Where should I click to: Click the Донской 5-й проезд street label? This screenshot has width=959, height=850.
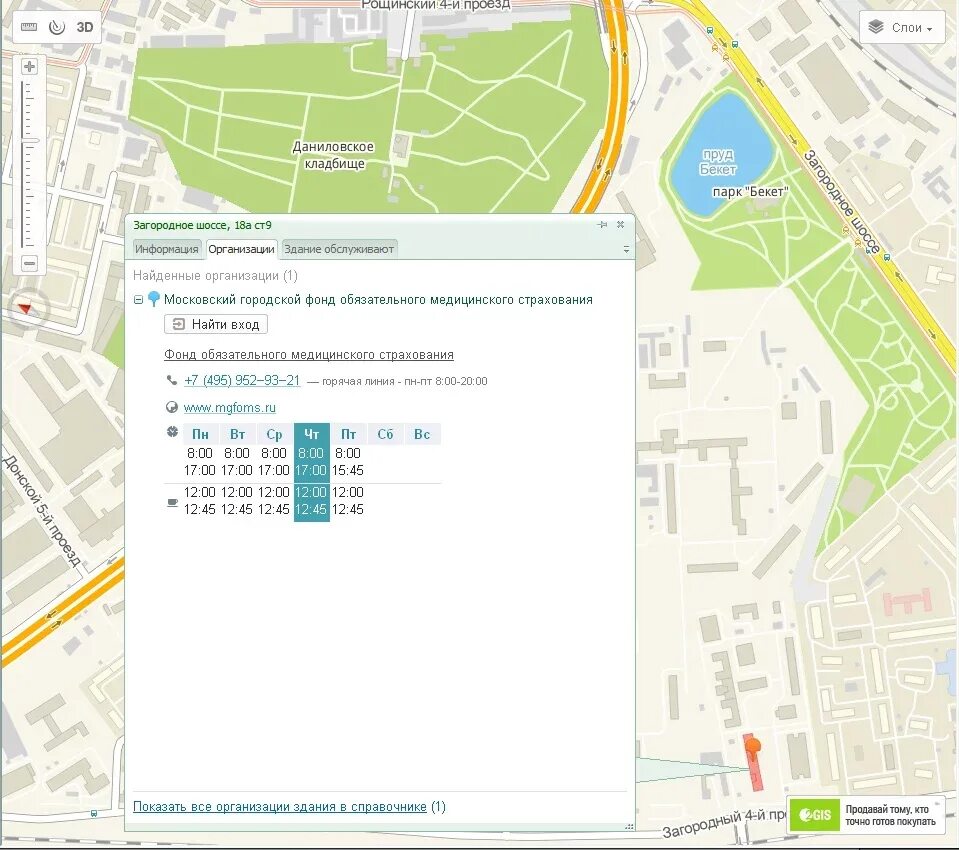42,511
